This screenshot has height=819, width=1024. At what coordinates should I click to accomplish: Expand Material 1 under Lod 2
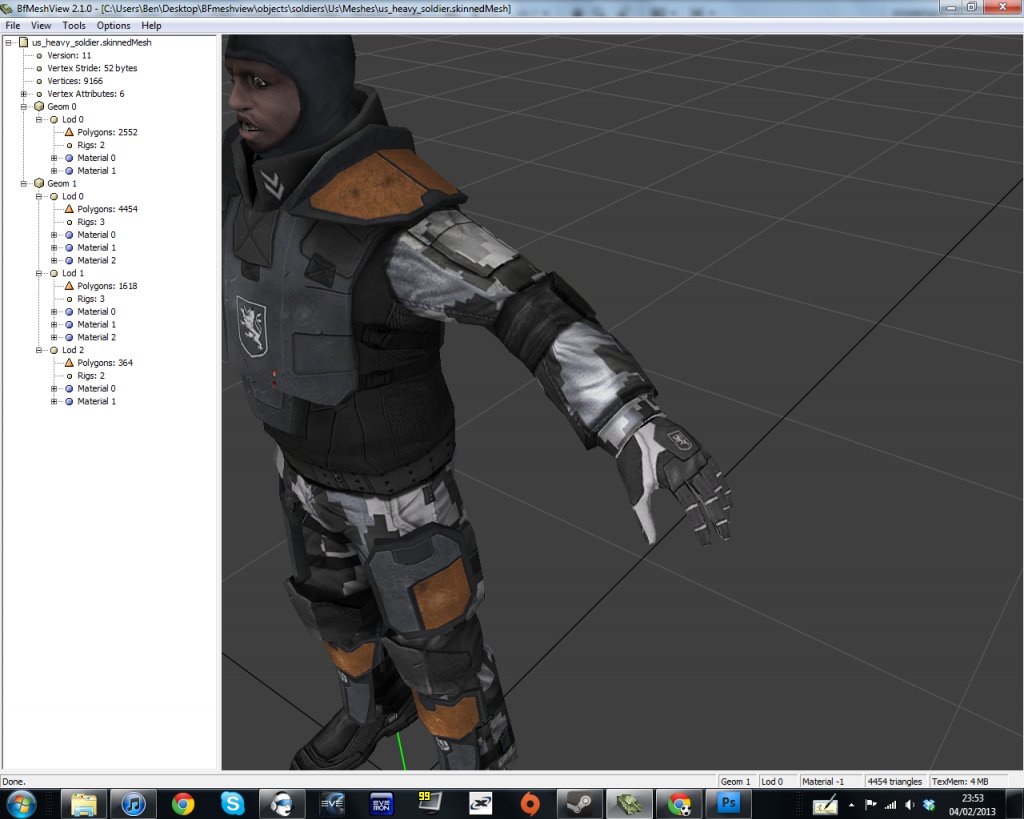coord(54,401)
